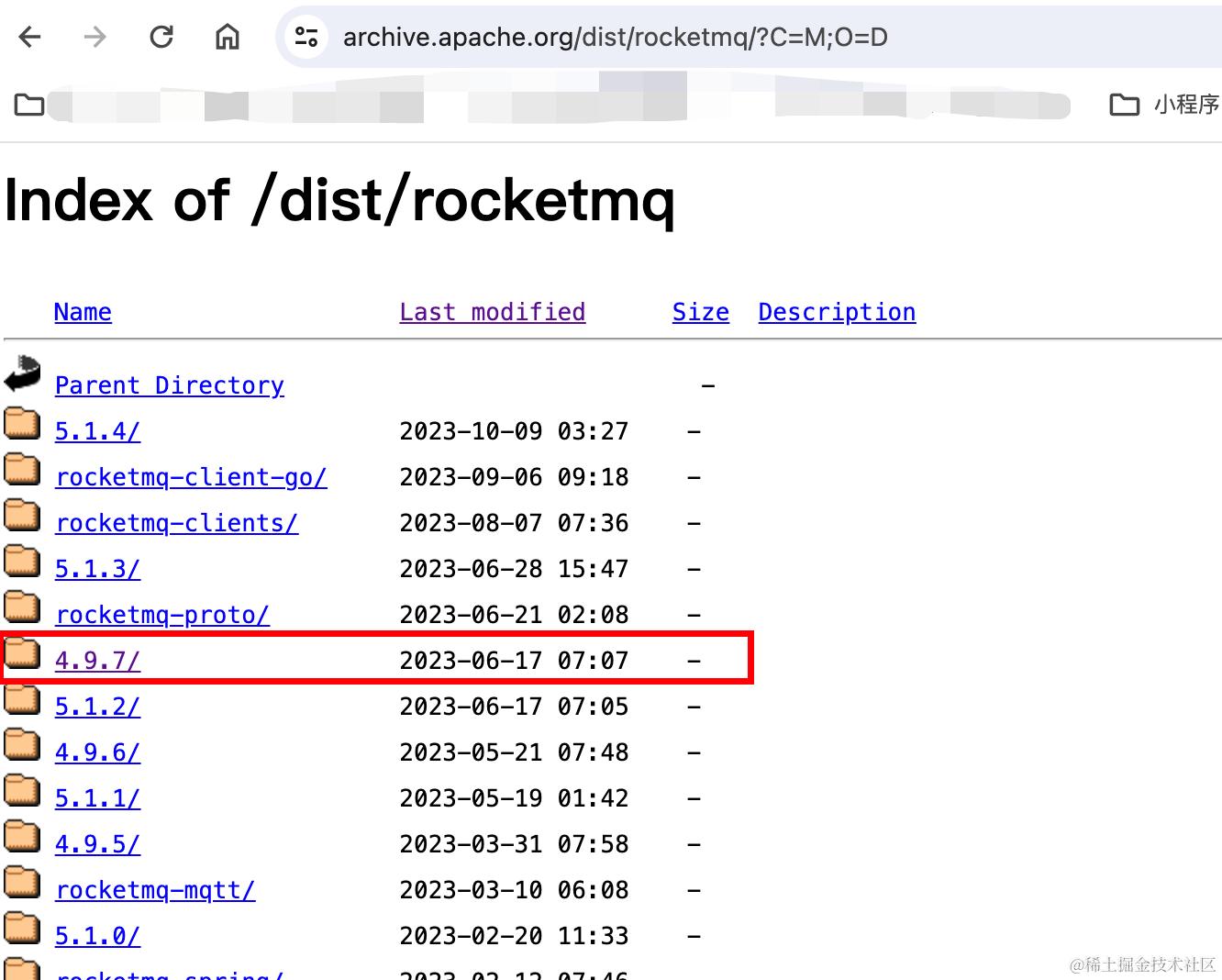Open the 4.9.6/ directory

click(x=97, y=752)
